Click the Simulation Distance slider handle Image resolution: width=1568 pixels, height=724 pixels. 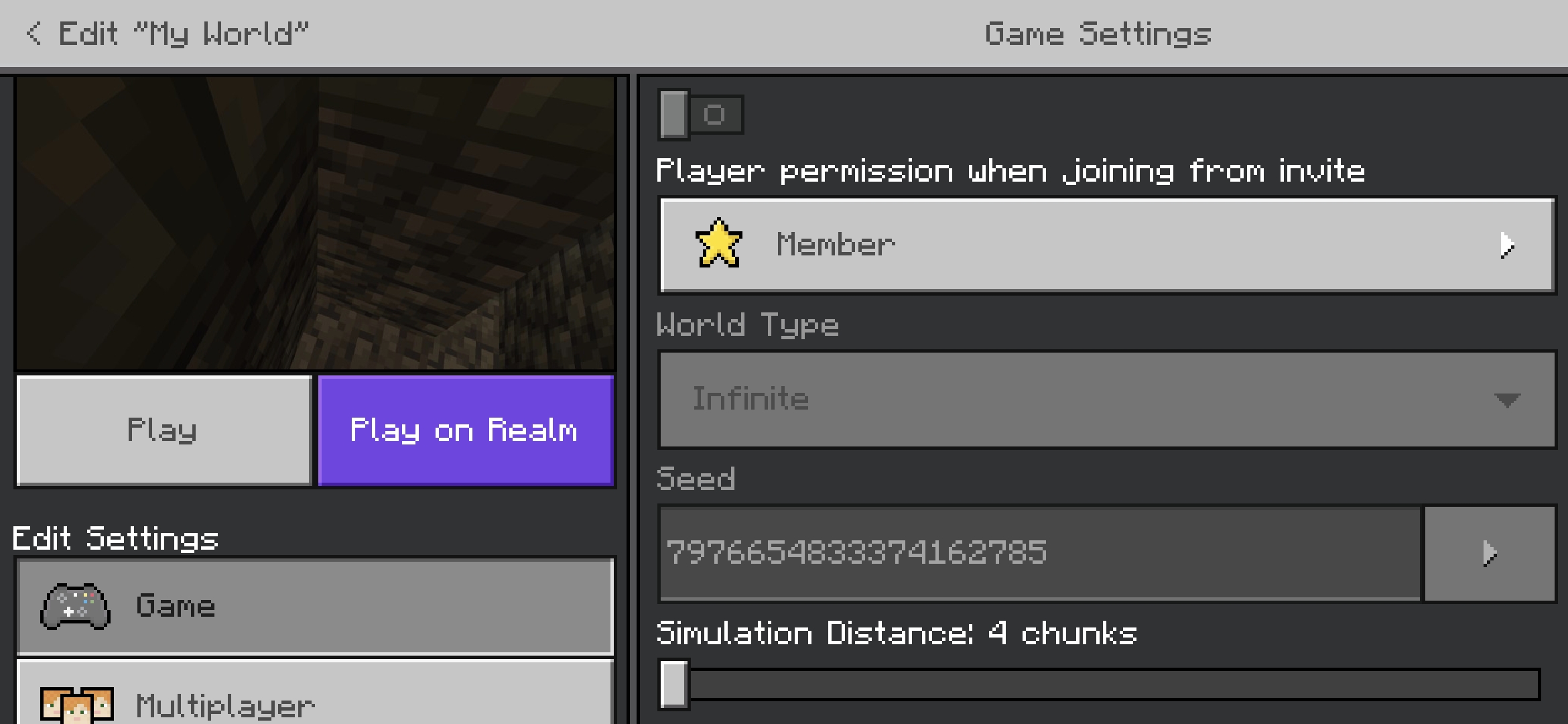point(674,684)
